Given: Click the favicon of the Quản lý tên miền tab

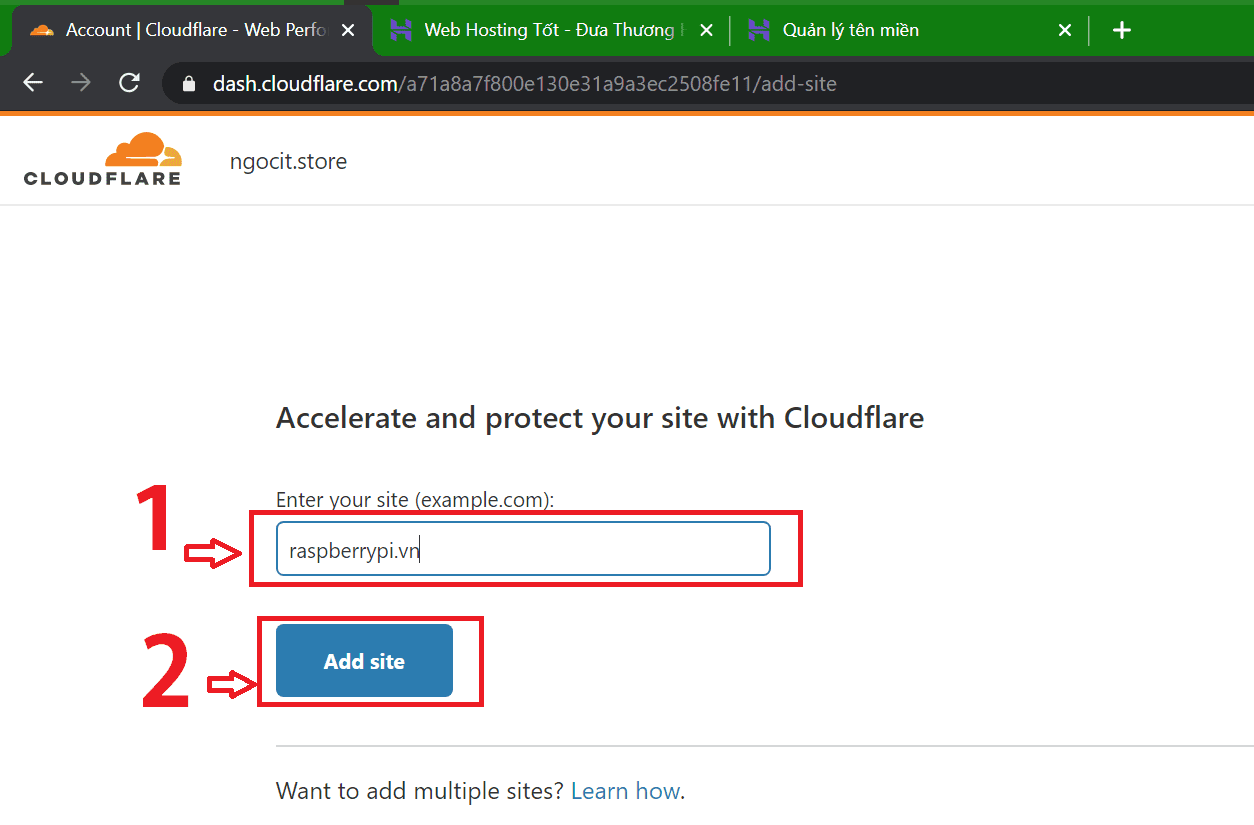Looking at the screenshot, I should pos(759,30).
